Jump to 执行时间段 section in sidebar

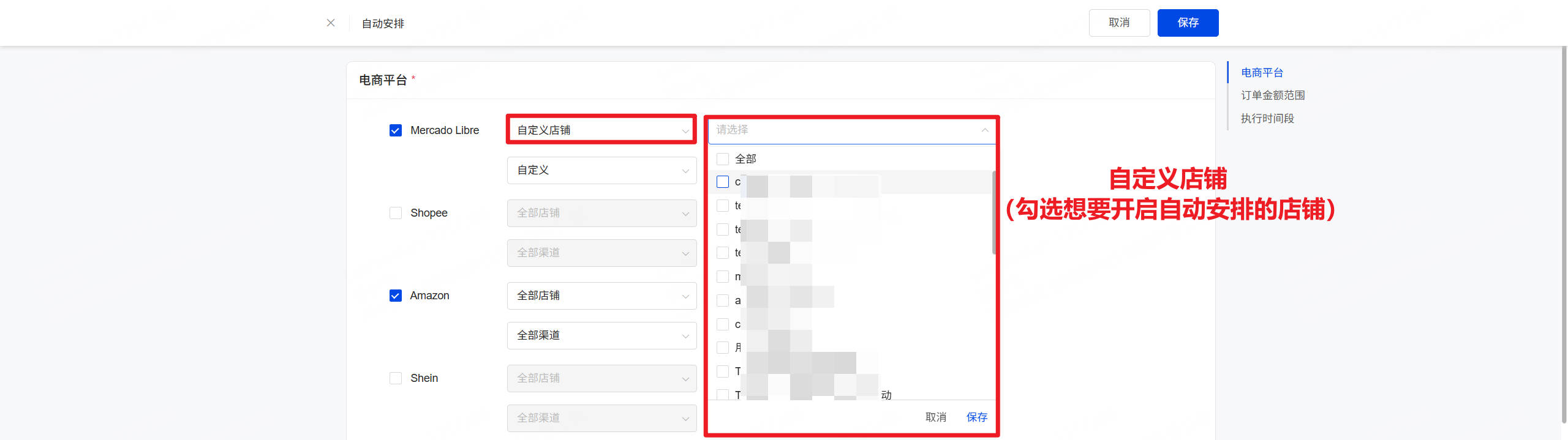(1267, 119)
